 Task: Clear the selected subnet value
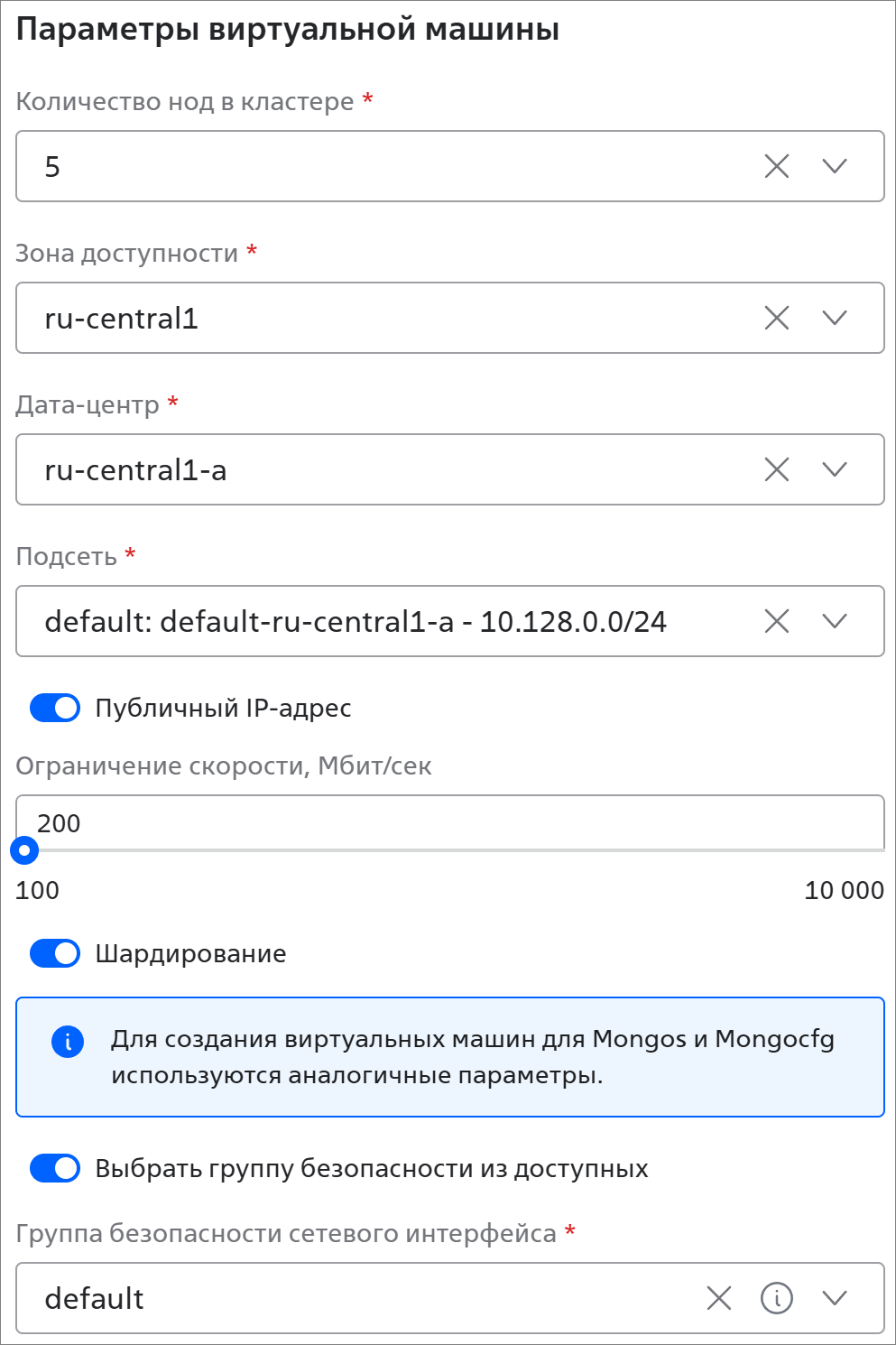point(776,621)
